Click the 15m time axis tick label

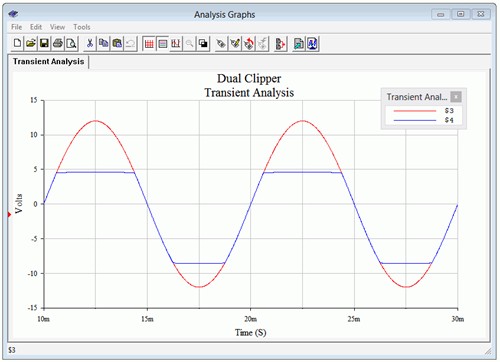[x=147, y=319]
